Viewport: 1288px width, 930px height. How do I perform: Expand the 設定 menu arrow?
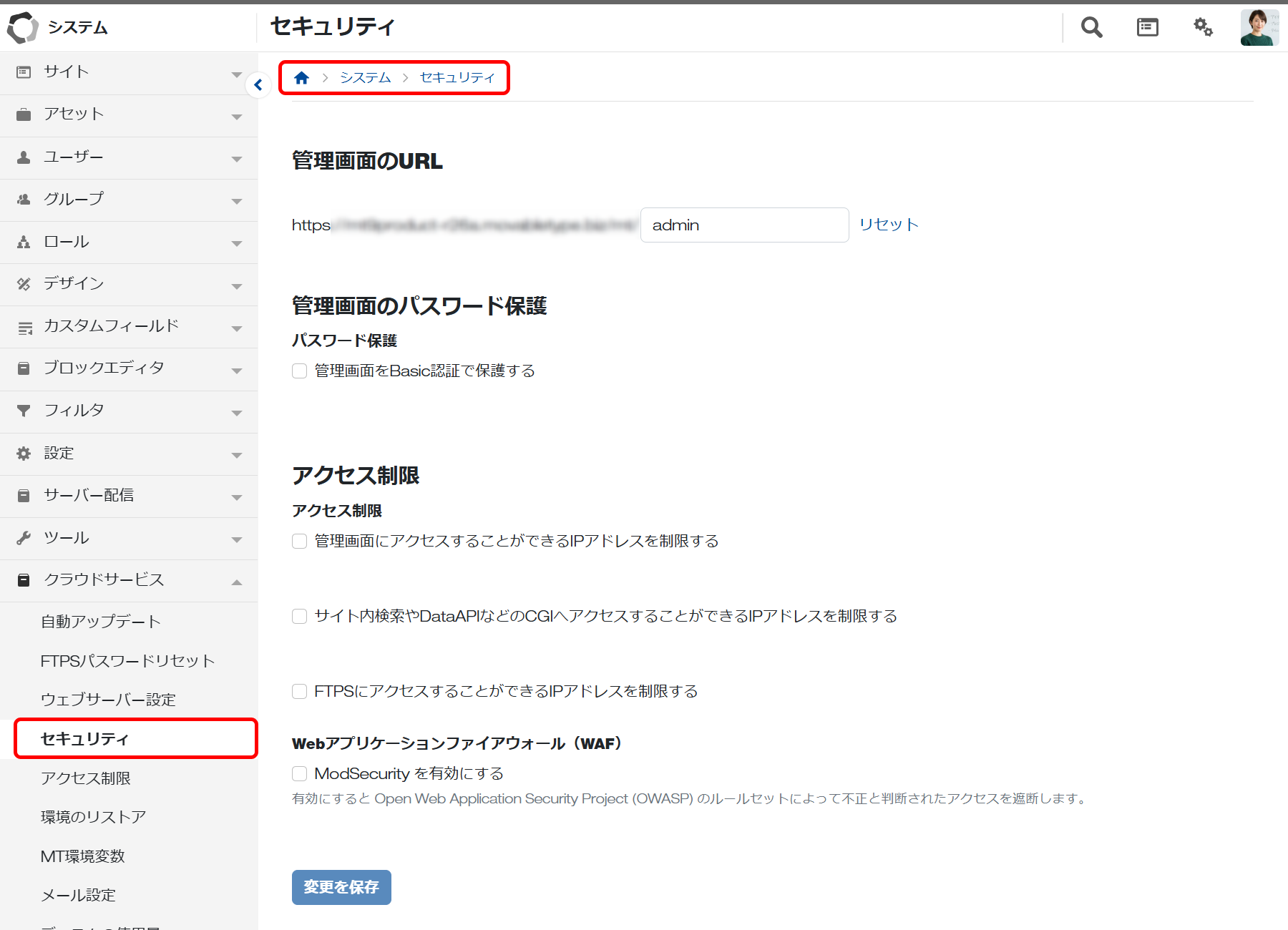click(237, 455)
